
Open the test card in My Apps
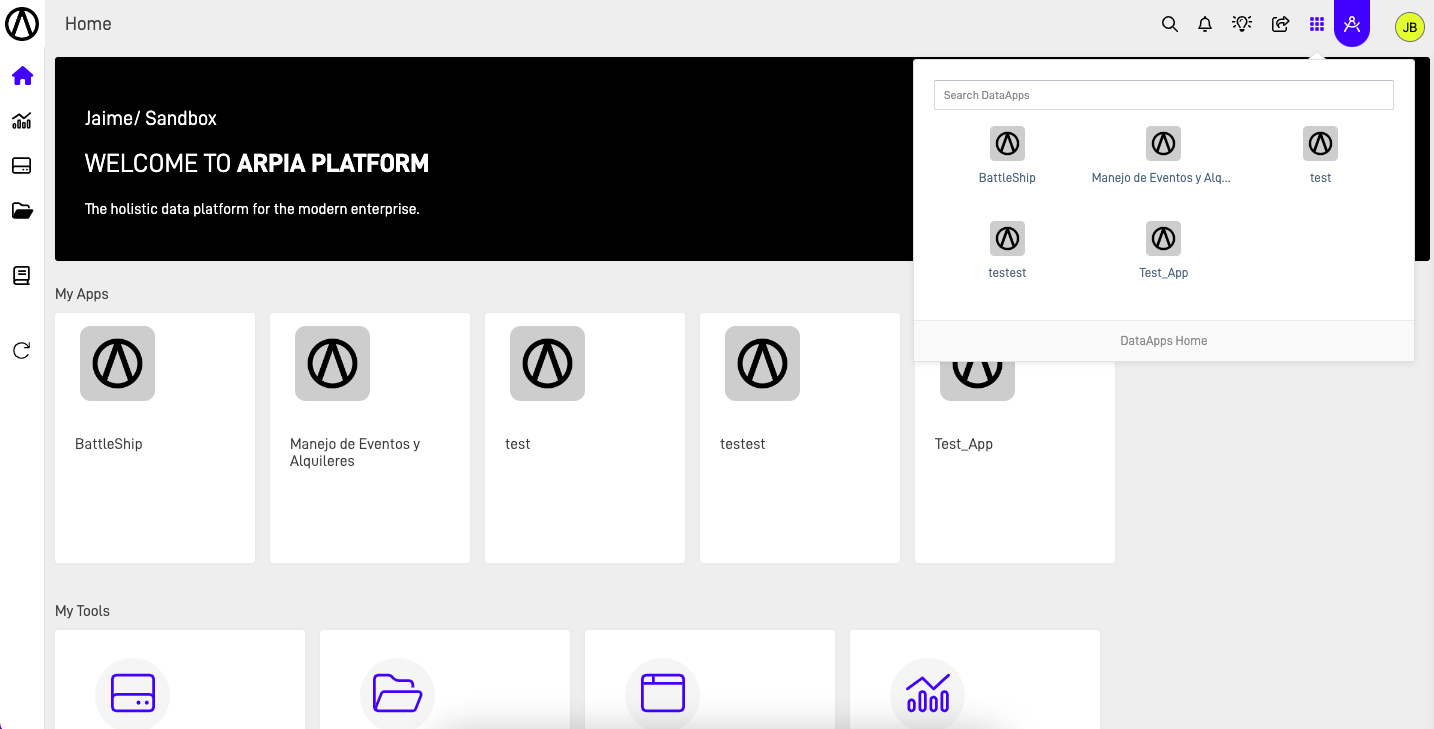tap(585, 438)
